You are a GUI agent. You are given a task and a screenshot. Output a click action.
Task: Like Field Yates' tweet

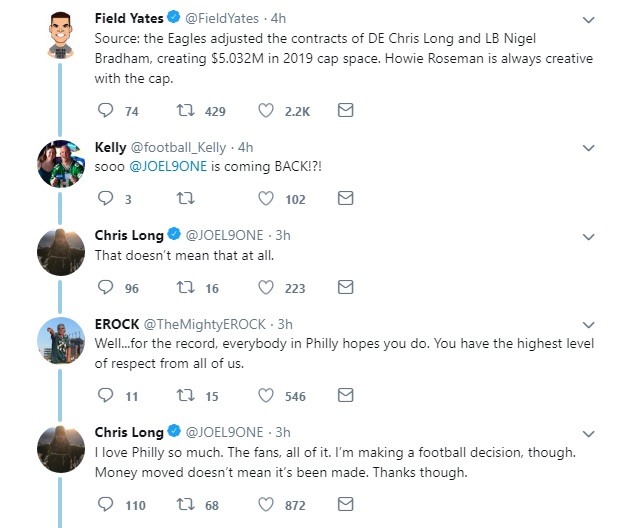[268, 111]
